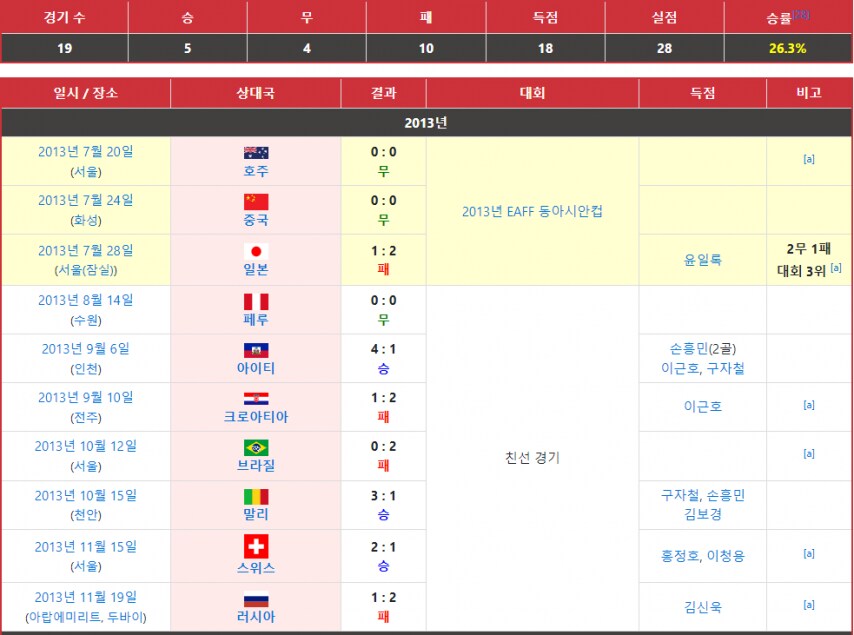Click the Switzerland flag icon
This screenshot has width=854, height=635.
256,546
